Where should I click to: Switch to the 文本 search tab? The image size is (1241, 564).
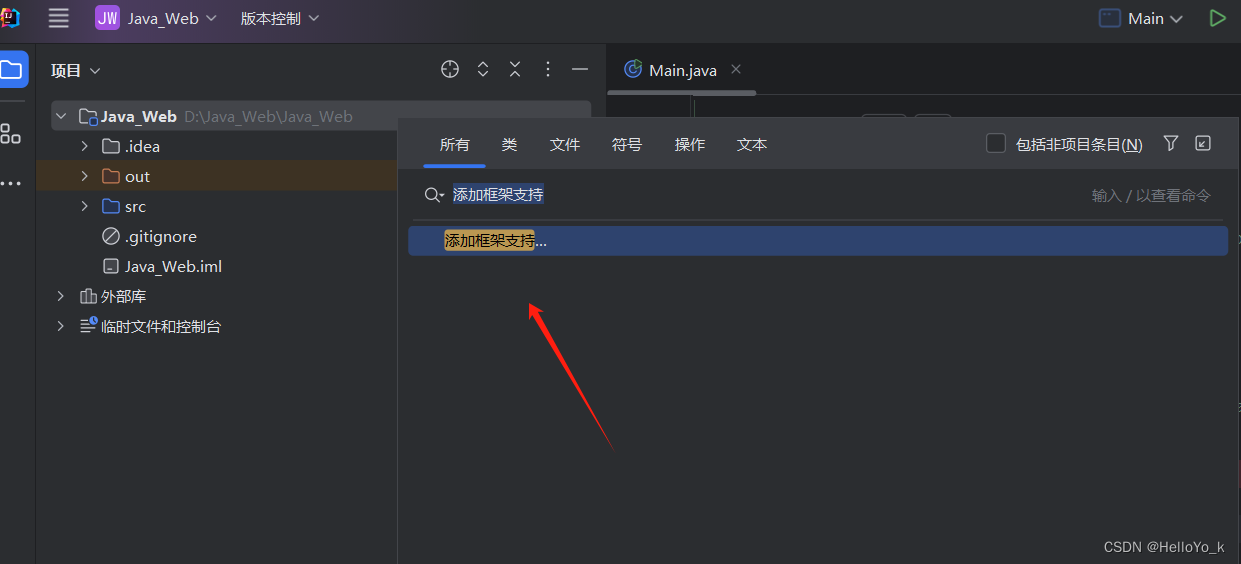click(752, 144)
